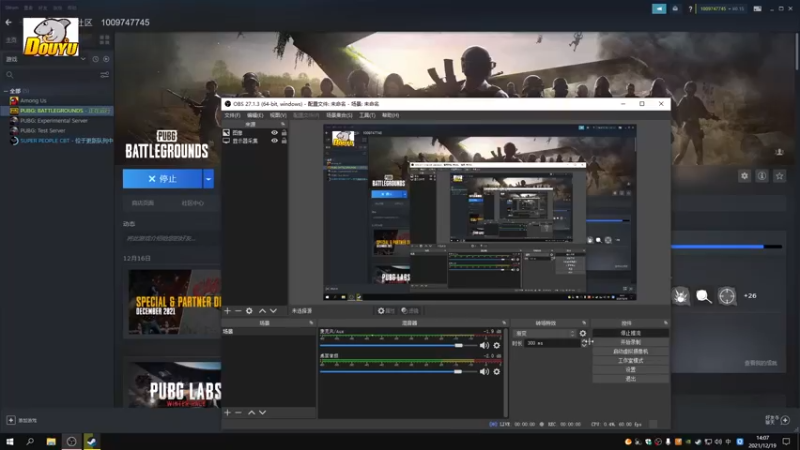Screen dimensions: 800x450
Task: Click Steam back arrow navigation icon
Action: (9, 22)
